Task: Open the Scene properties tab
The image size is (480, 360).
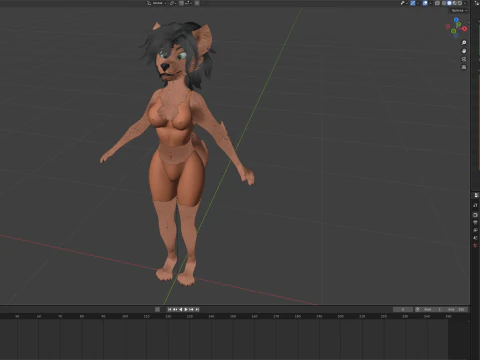Action: [475, 238]
